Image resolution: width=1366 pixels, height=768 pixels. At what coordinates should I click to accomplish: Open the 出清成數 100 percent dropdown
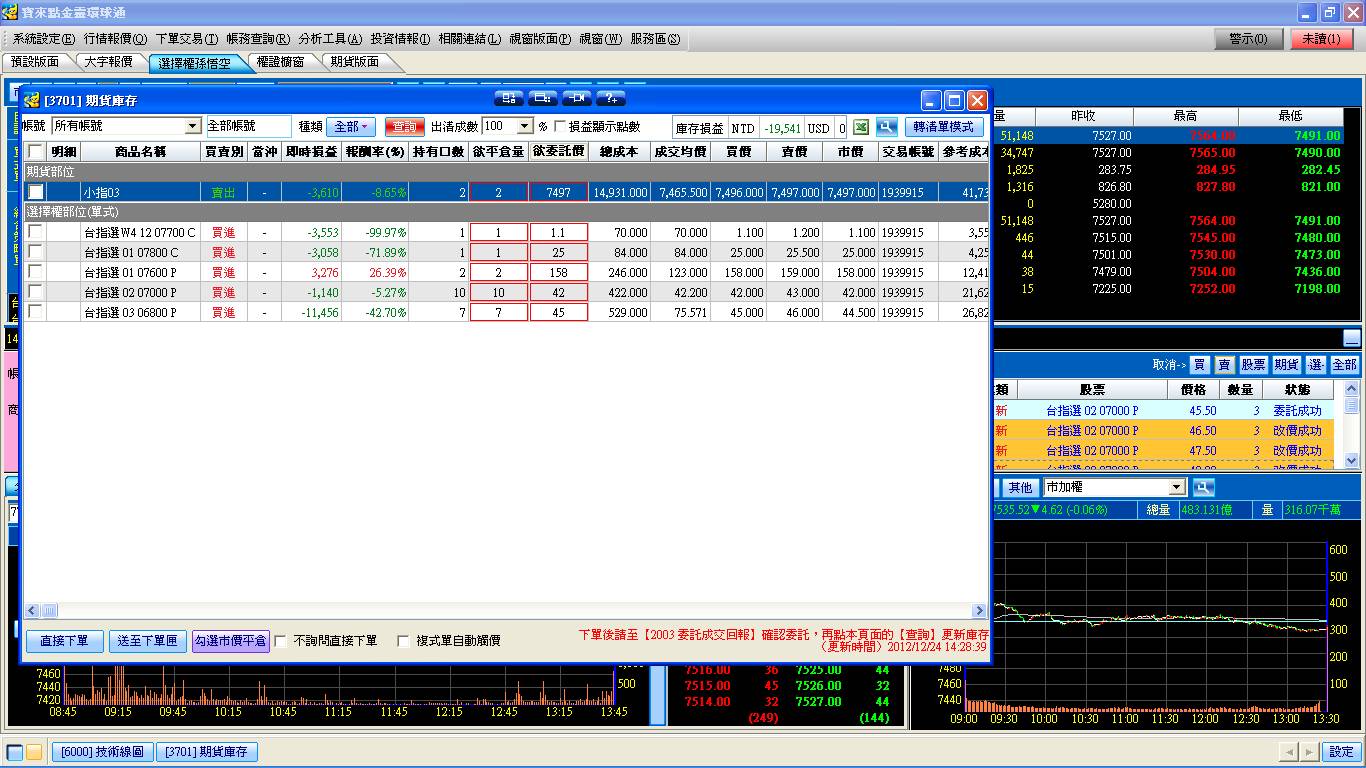tap(524, 127)
